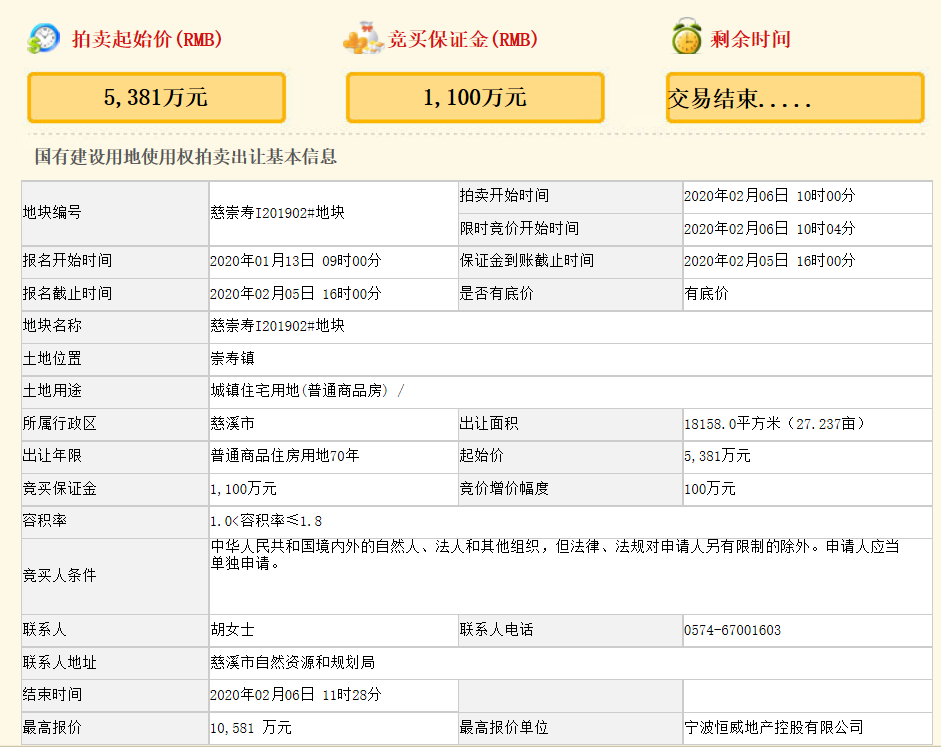Click the 地块名称 value 慈崇寿I201902#地块
Screen dimensions: 941x749
tap(277, 325)
